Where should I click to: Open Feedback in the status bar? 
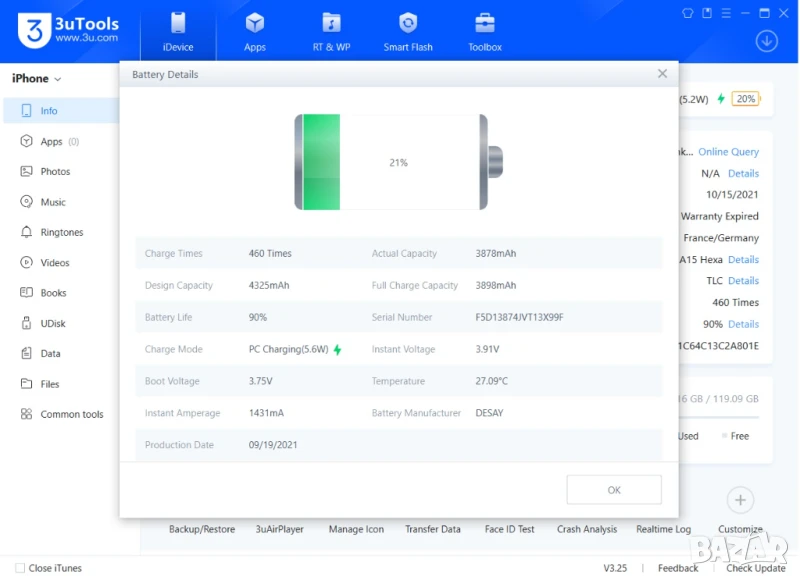pyautogui.click(x=678, y=568)
